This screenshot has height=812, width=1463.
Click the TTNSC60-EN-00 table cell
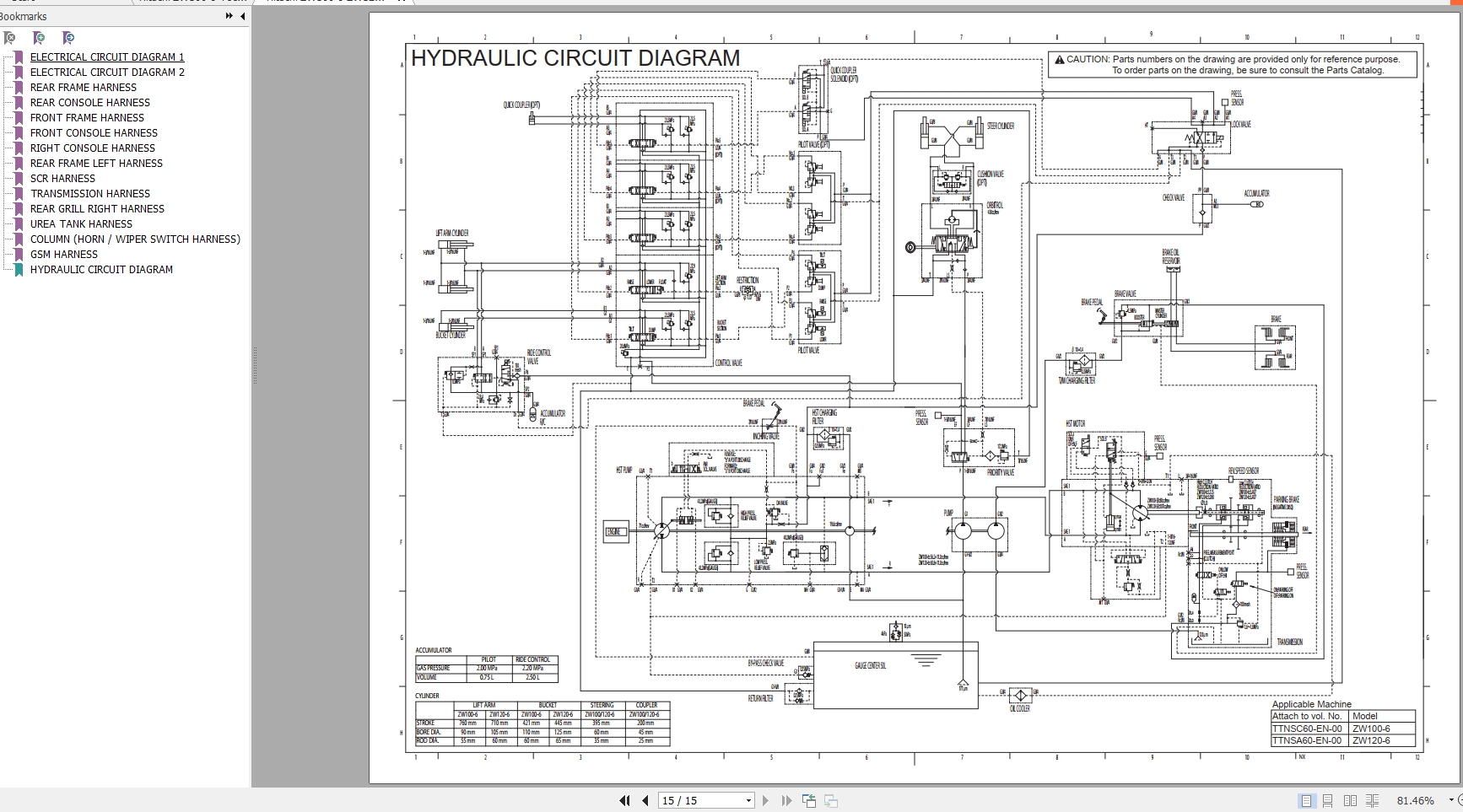1310,729
